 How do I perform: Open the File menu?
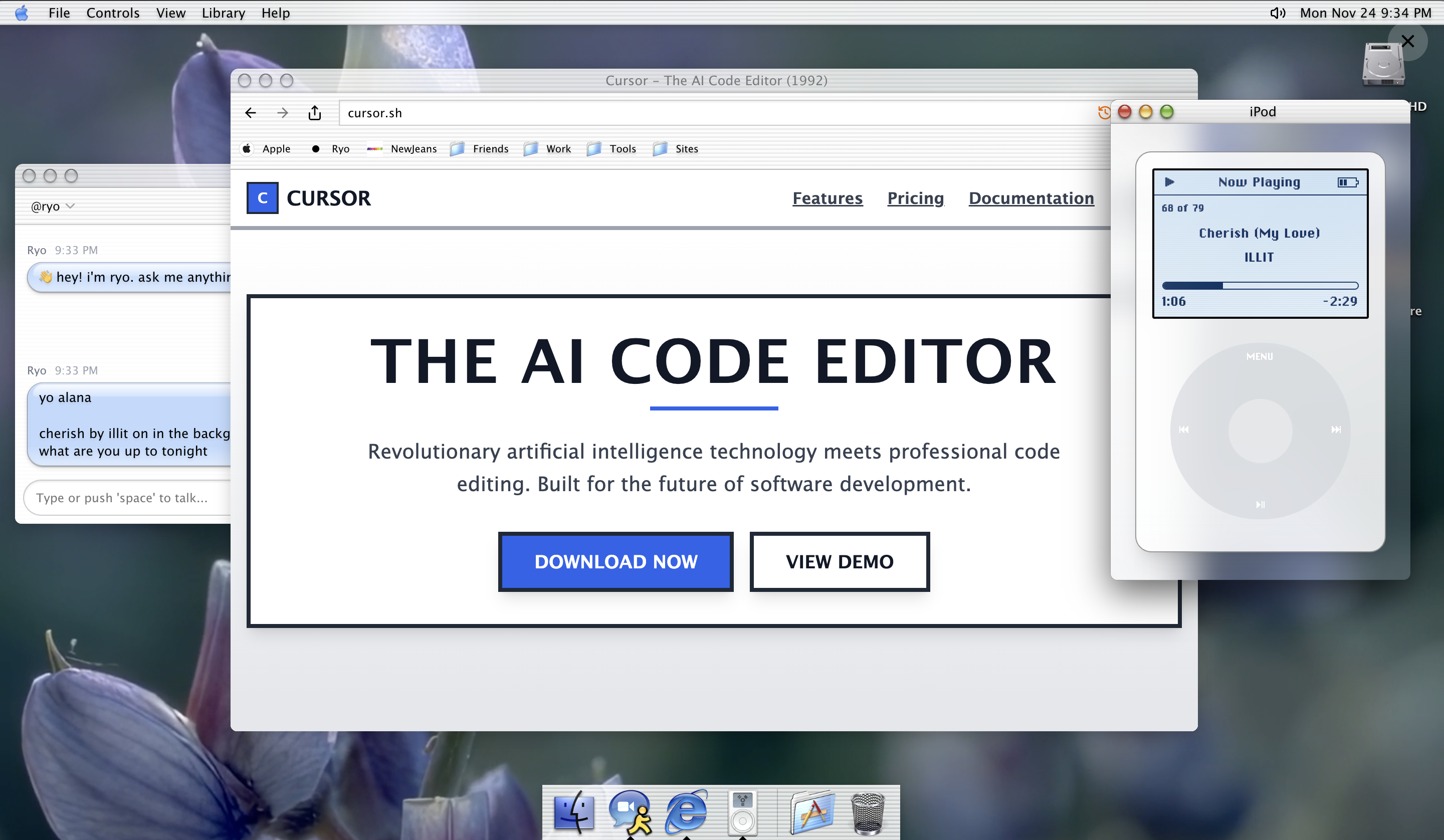[59, 13]
